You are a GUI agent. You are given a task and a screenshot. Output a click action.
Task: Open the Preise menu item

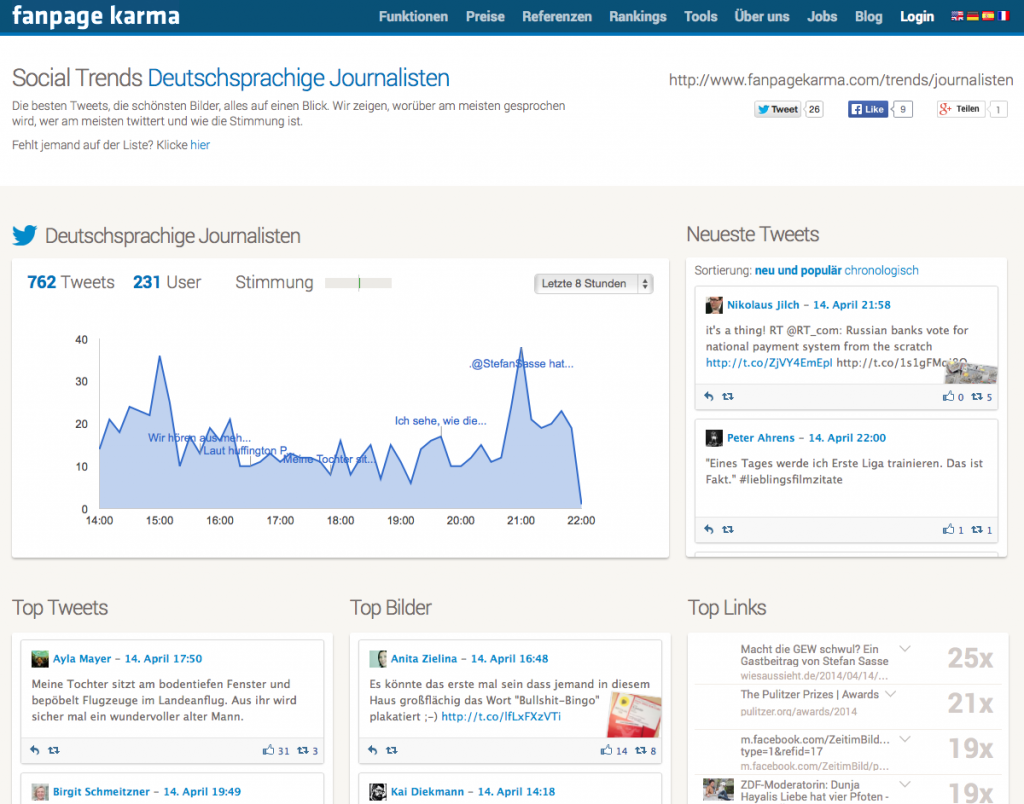pyautogui.click(x=485, y=16)
